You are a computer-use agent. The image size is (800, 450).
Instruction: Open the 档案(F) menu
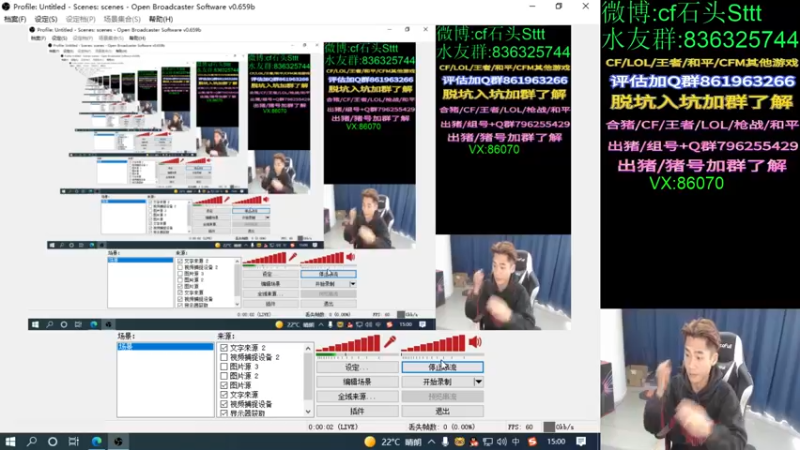tap(15, 19)
